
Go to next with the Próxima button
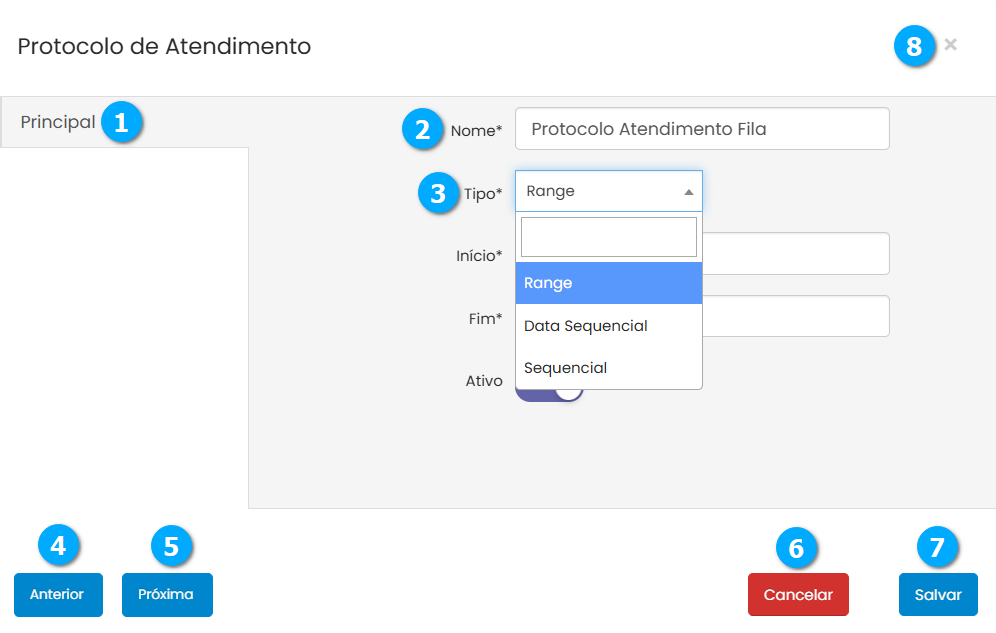click(x=167, y=594)
